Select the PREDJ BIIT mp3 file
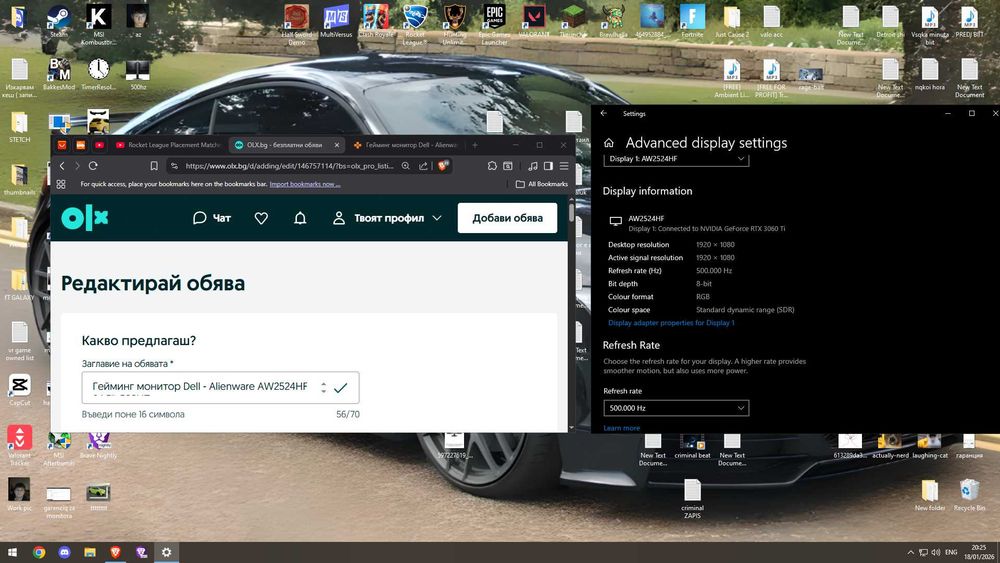This screenshot has height=563, width=1000. (x=969, y=20)
